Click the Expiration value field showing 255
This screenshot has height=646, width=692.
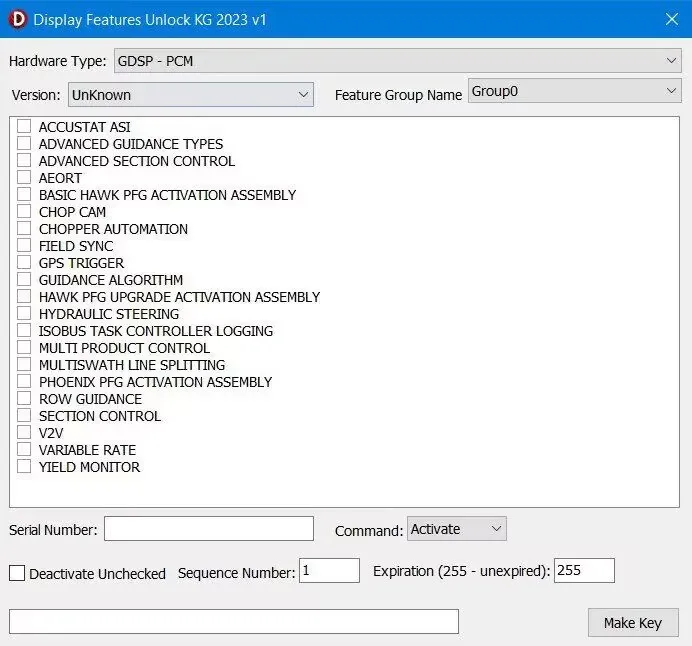click(x=584, y=571)
